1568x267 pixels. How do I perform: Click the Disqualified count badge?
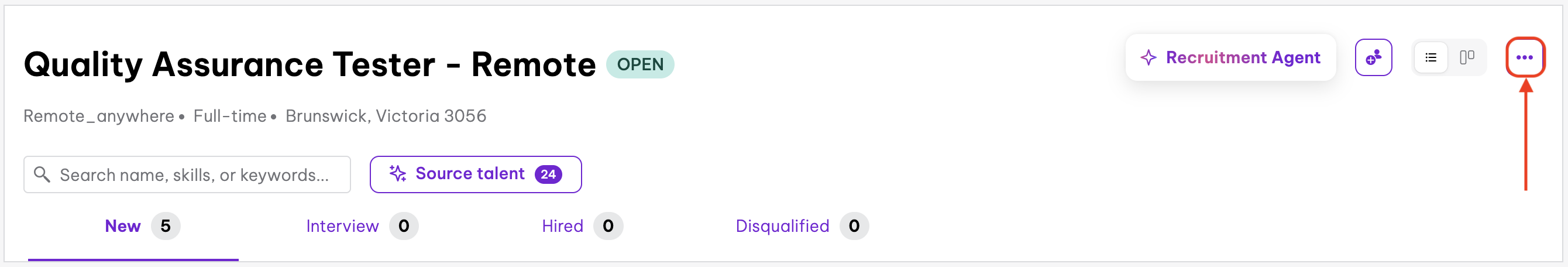(x=854, y=226)
